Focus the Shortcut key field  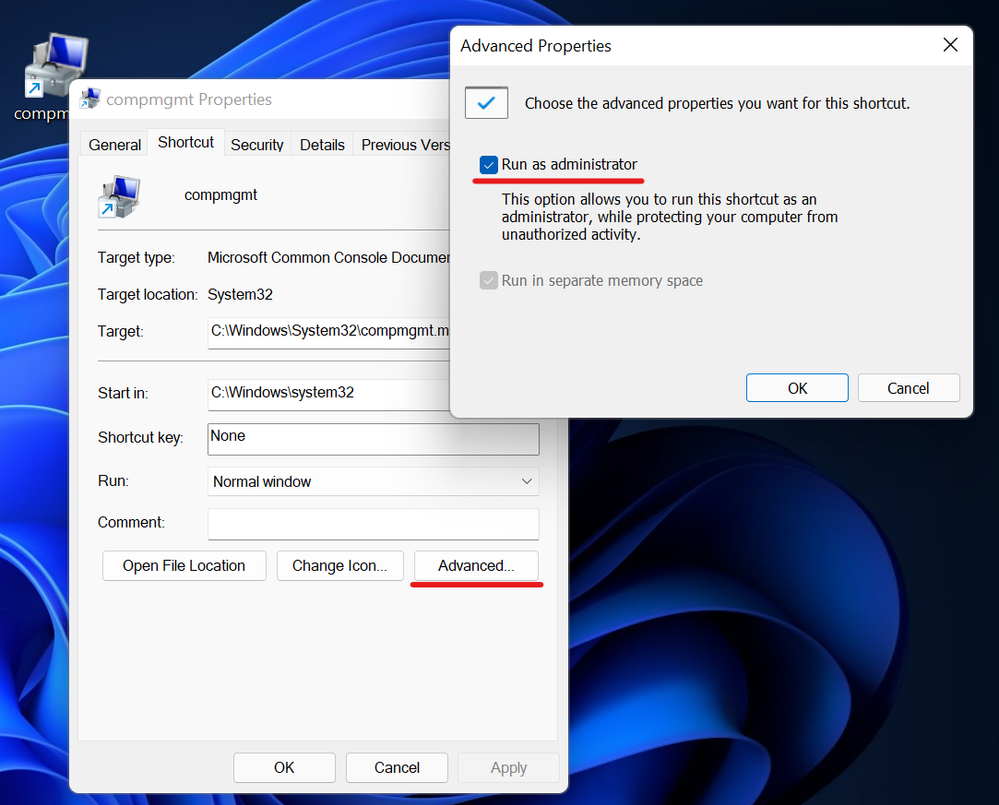tap(373, 439)
